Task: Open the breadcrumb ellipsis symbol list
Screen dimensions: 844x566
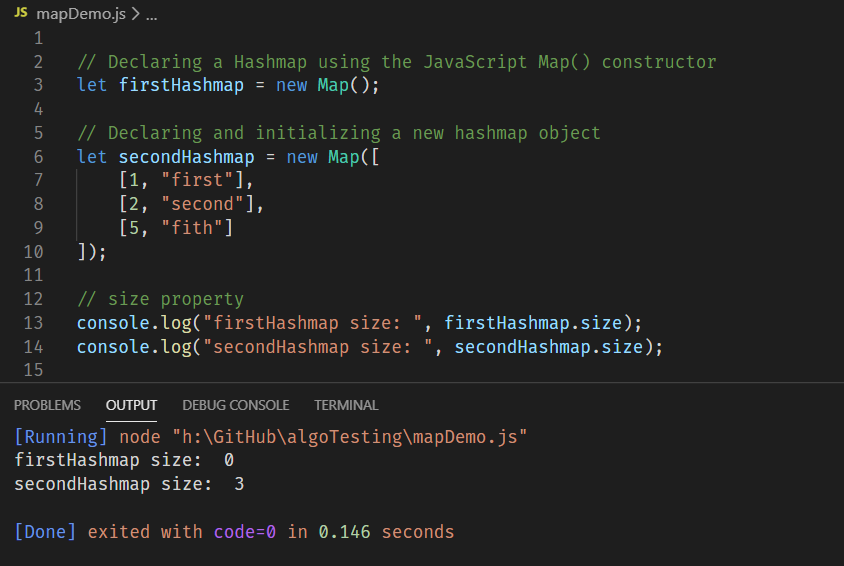Action: coord(152,15)
